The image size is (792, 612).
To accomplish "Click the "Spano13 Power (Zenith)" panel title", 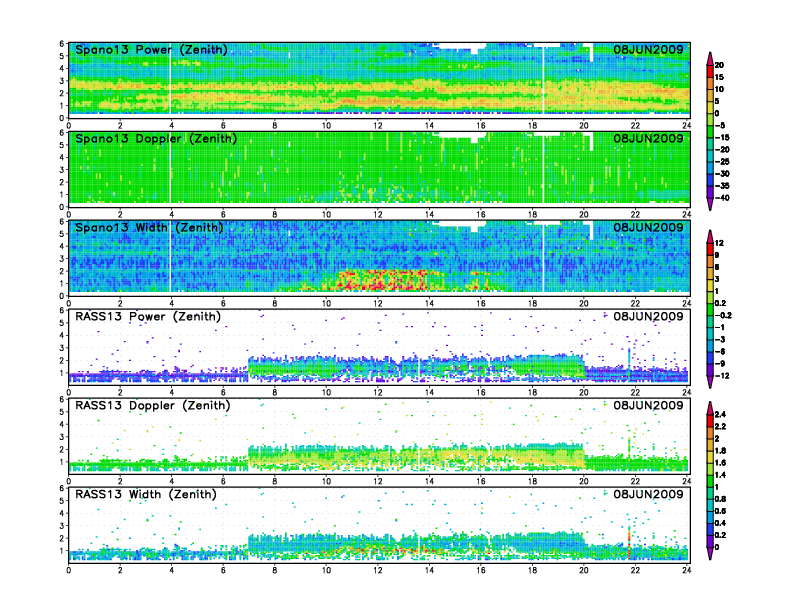I will [x=151, y=49].
